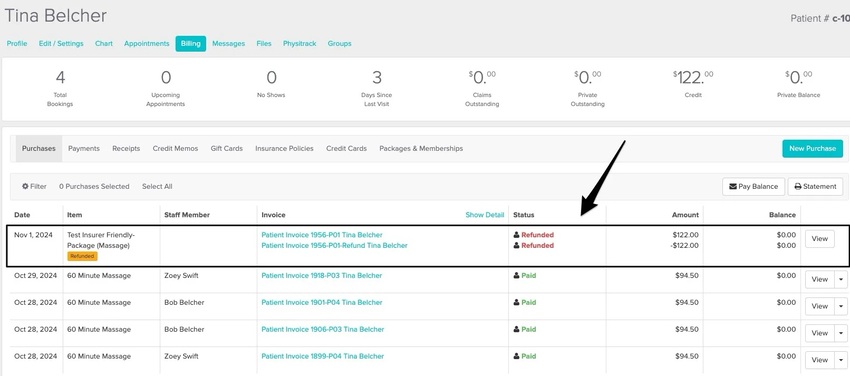Click Zoey Swift in Oct 29 row
The width and height of the screenshot is (850, 376).
point(182,276)
